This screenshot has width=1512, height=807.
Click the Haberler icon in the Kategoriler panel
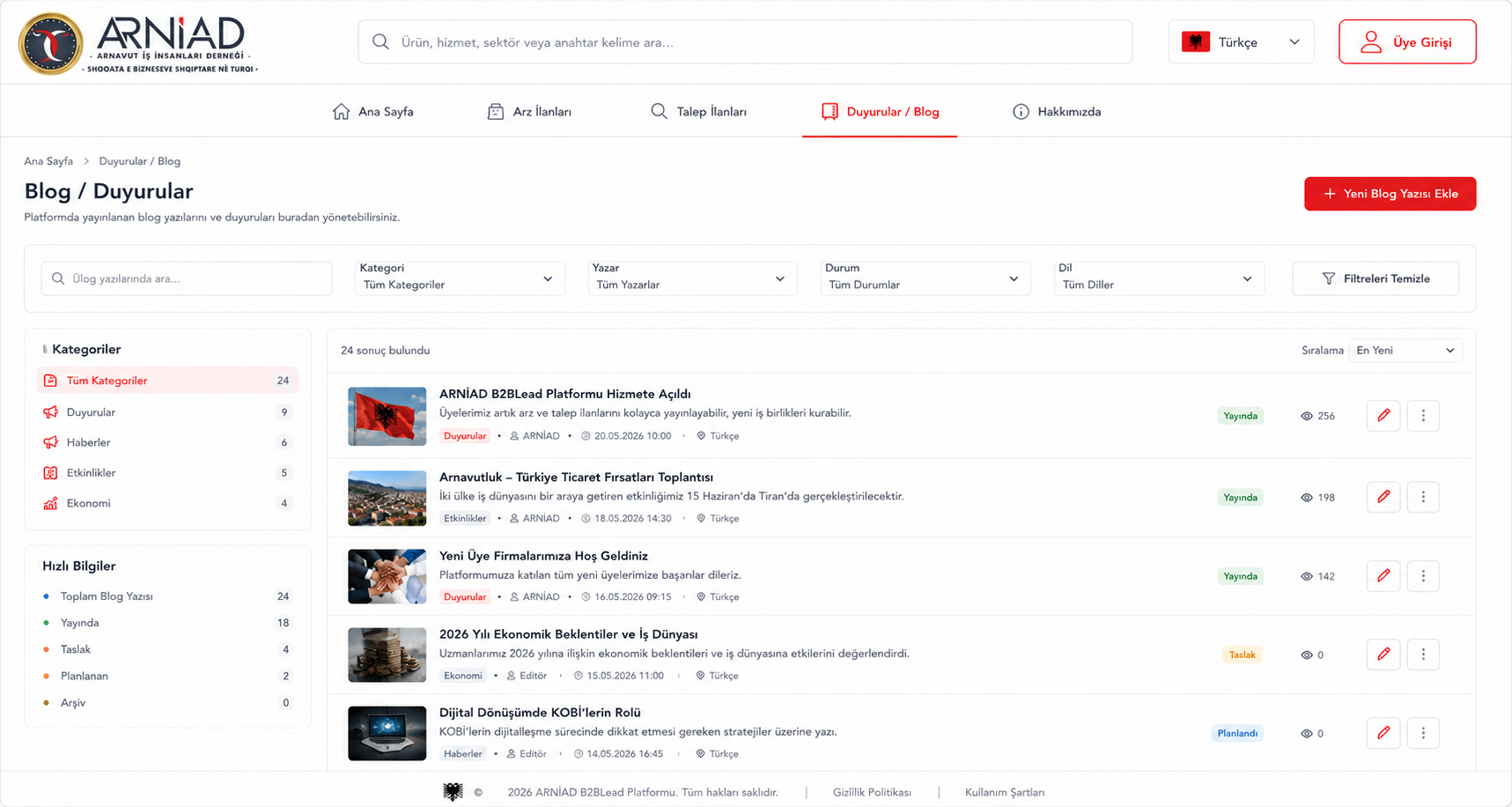(x=50, y=442)
